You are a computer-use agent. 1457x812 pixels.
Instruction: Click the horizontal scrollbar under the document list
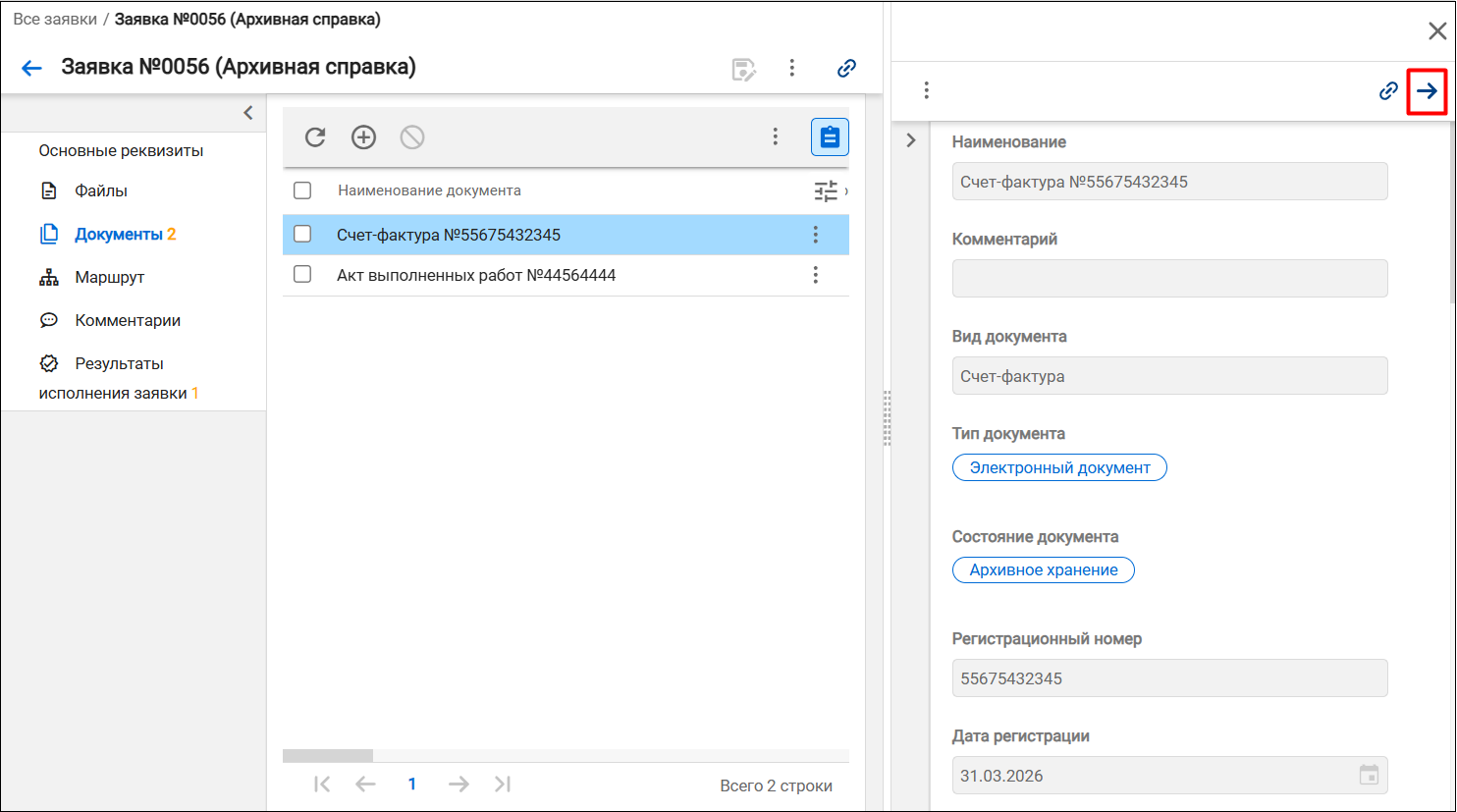(x=328, y=756)
